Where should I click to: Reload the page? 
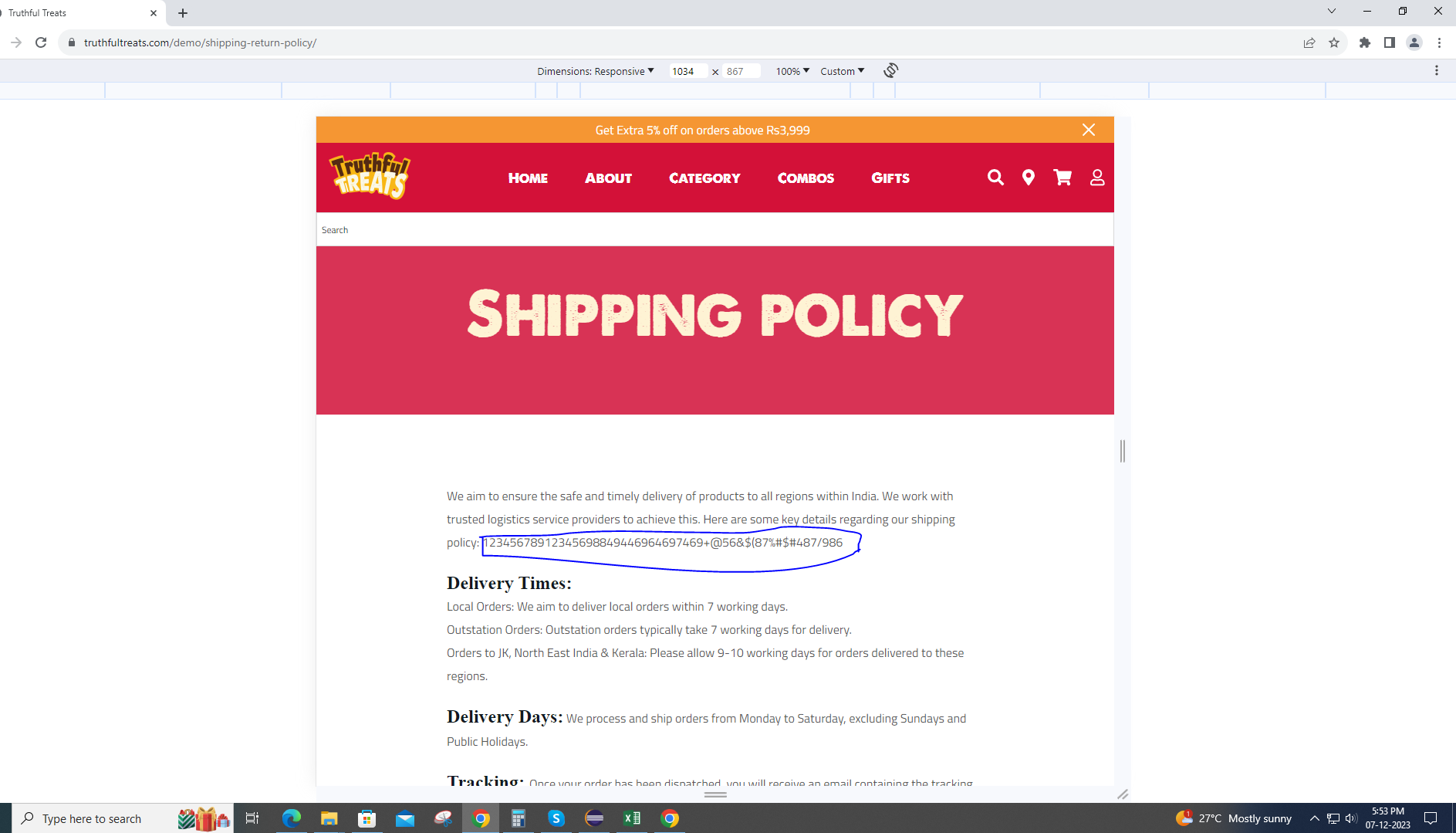click(41, 42)
